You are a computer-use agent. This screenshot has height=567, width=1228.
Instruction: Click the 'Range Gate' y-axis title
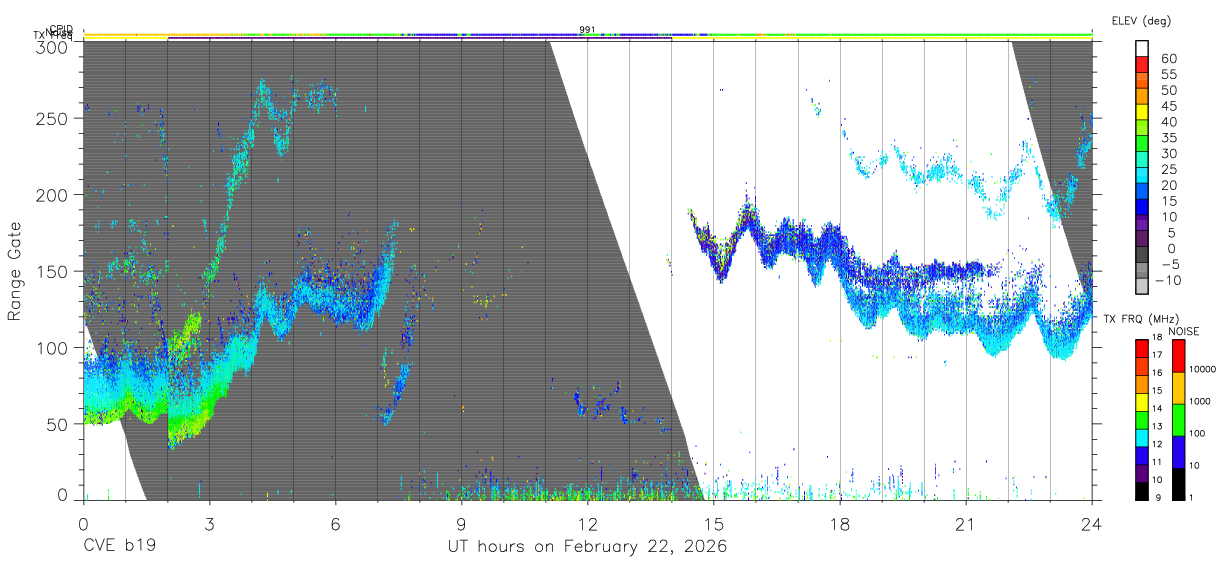16,271
